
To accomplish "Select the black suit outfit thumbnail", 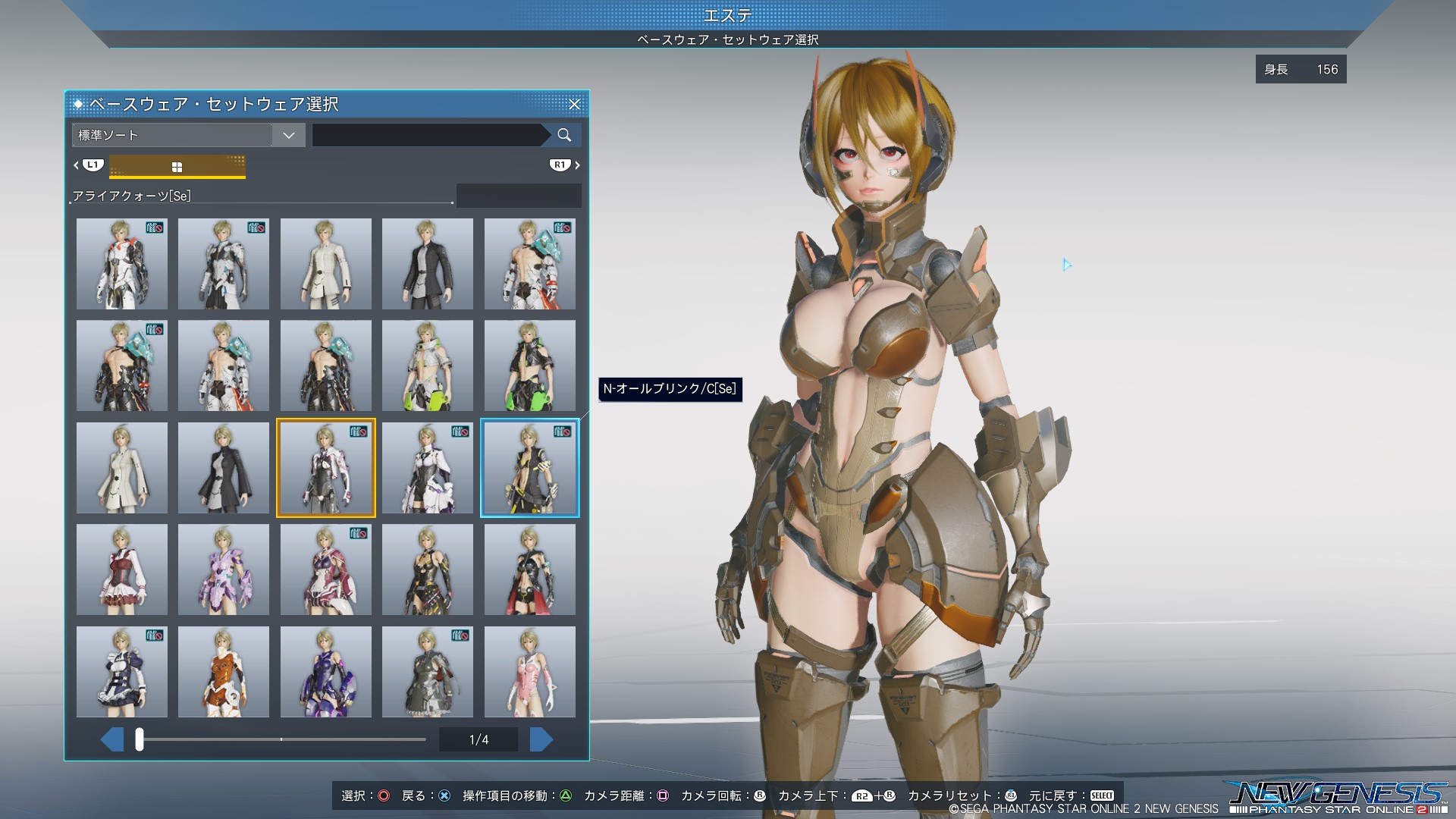I will 428,264.
